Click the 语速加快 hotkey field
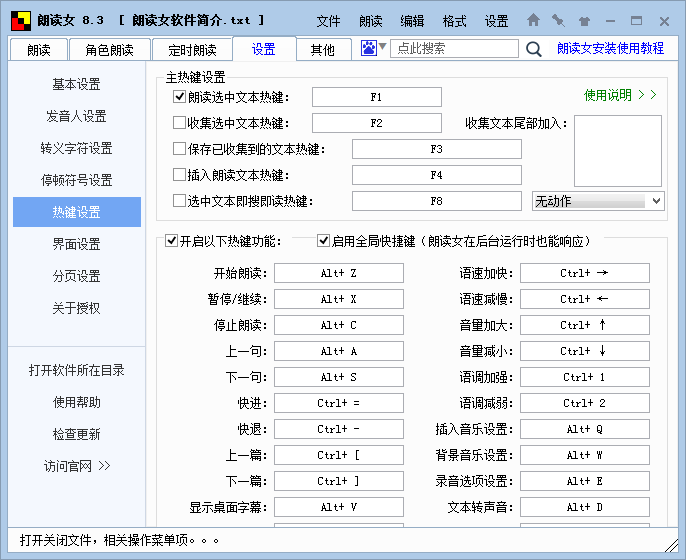The height and width of the screenshot is (560, 686). tap(584, 273)
